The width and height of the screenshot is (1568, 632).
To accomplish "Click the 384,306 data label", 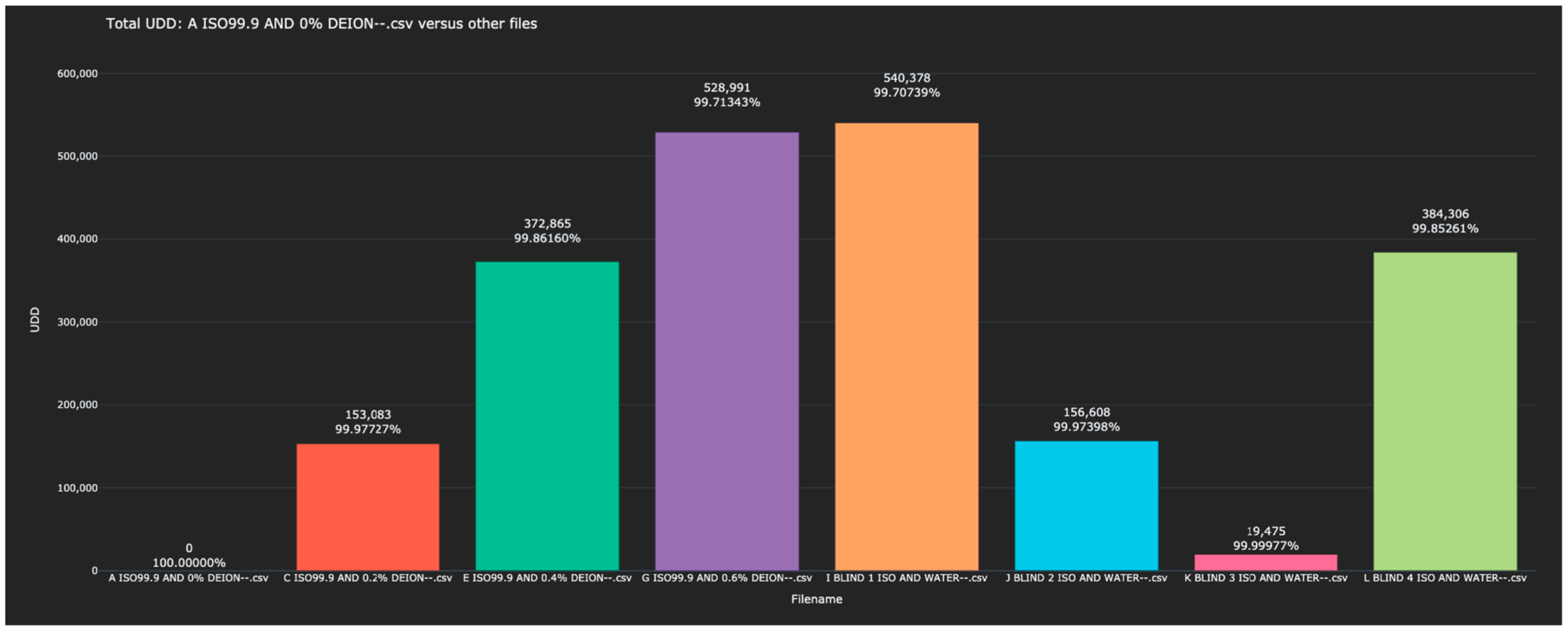I will coord(1445,214).
